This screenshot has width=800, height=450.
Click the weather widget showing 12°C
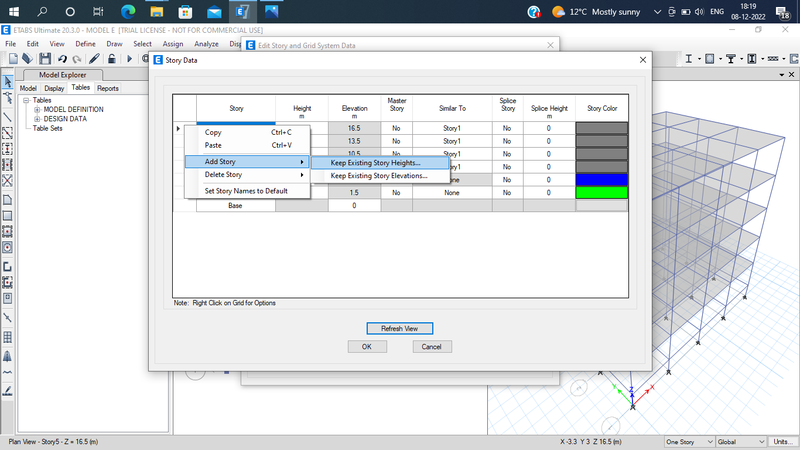coord(596,12)
